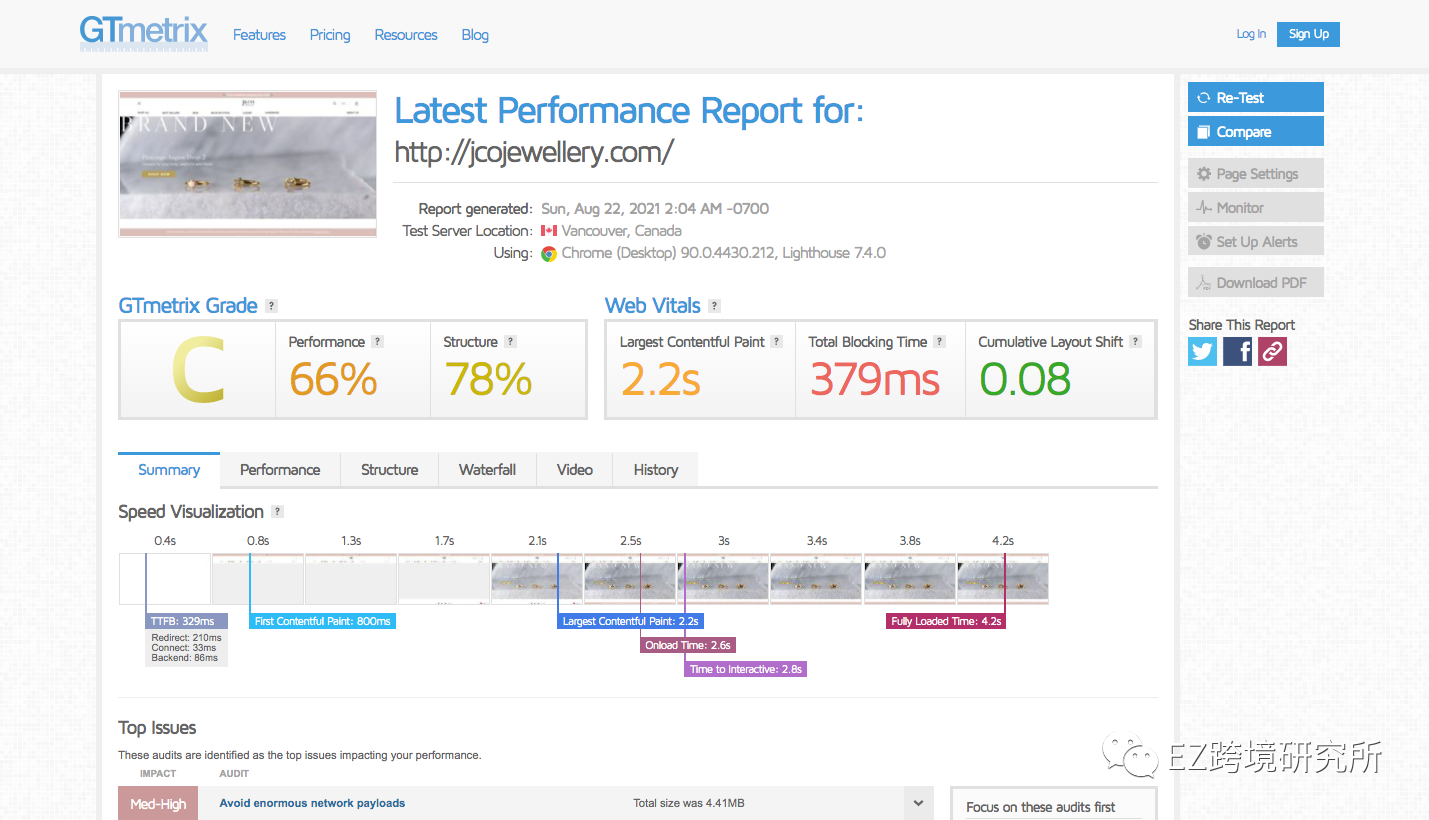Click the Log In link
This screenshot has width=1429, height=820.
[1251, 34]
